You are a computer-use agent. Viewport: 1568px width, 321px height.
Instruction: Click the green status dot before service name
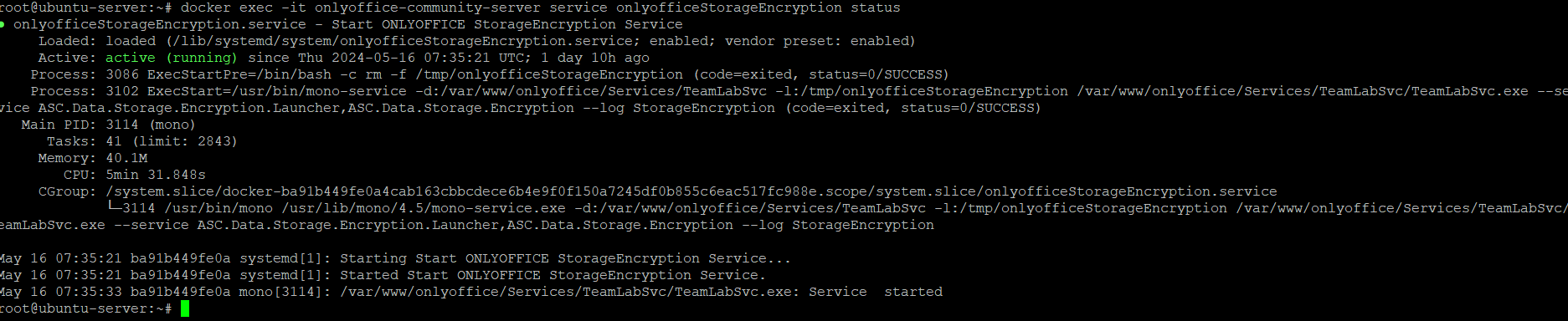(x=3, y=24)
